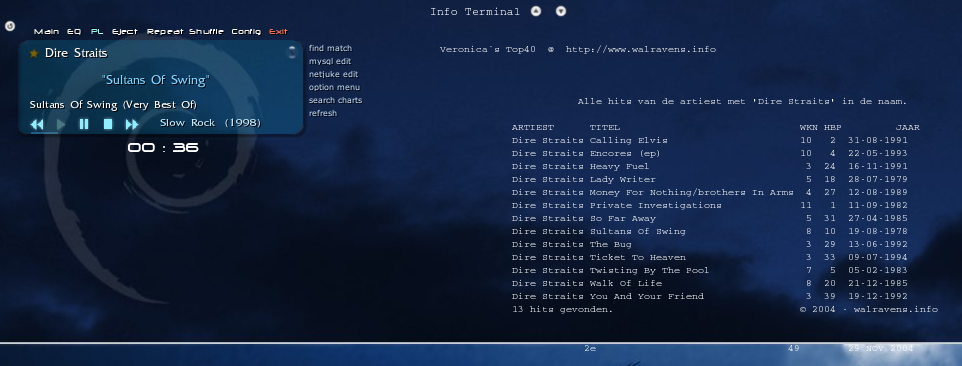Click the 'Private Investigations' chart row
The width and height of the screenshot is (962, 366).
pos(710,205)
